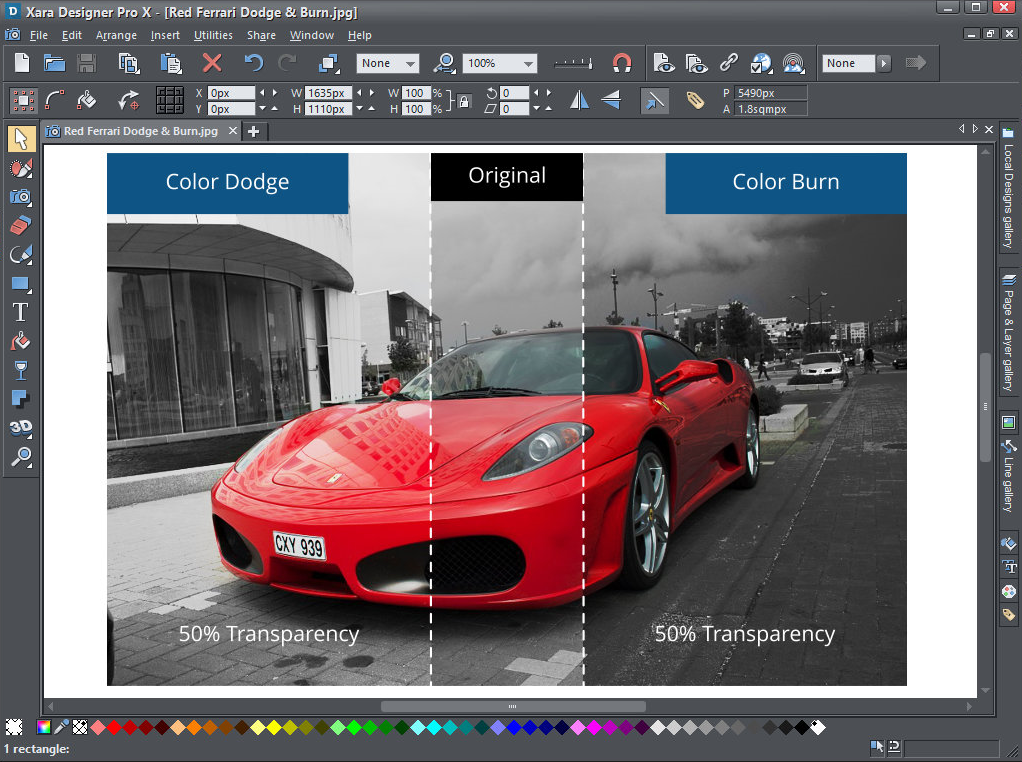This screenshot has height=762, width=1022.
Task: Open the Names tag icon
Action: tap(695, 100)
